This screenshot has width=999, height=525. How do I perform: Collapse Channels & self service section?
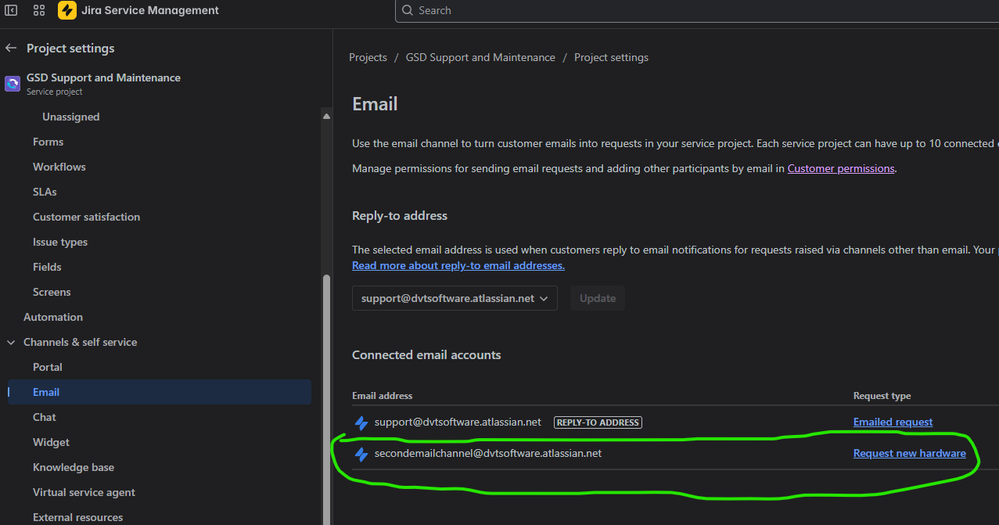(11, 342)
